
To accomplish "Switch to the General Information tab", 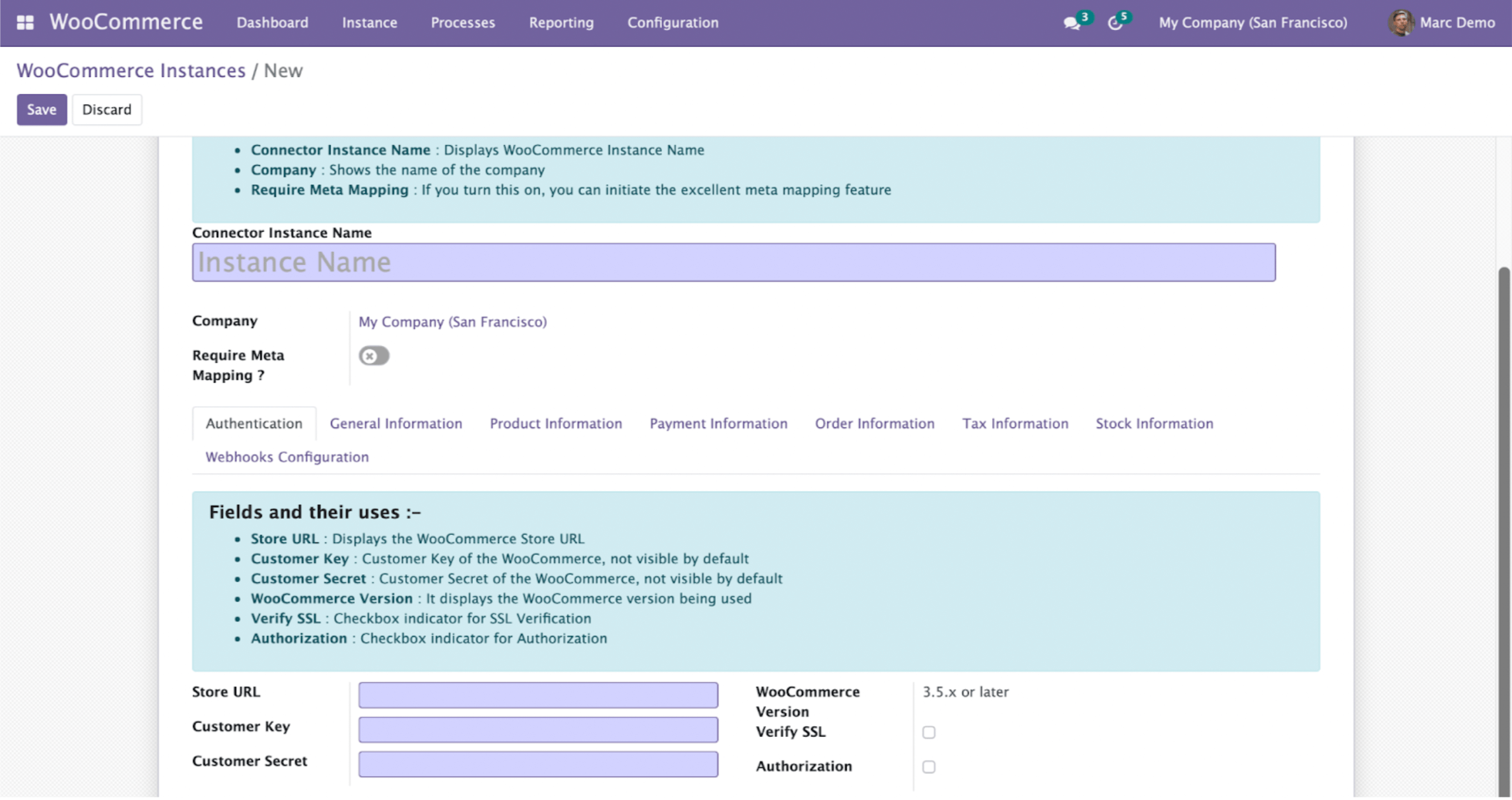I will pyautogui.click(x=395, y=424).
